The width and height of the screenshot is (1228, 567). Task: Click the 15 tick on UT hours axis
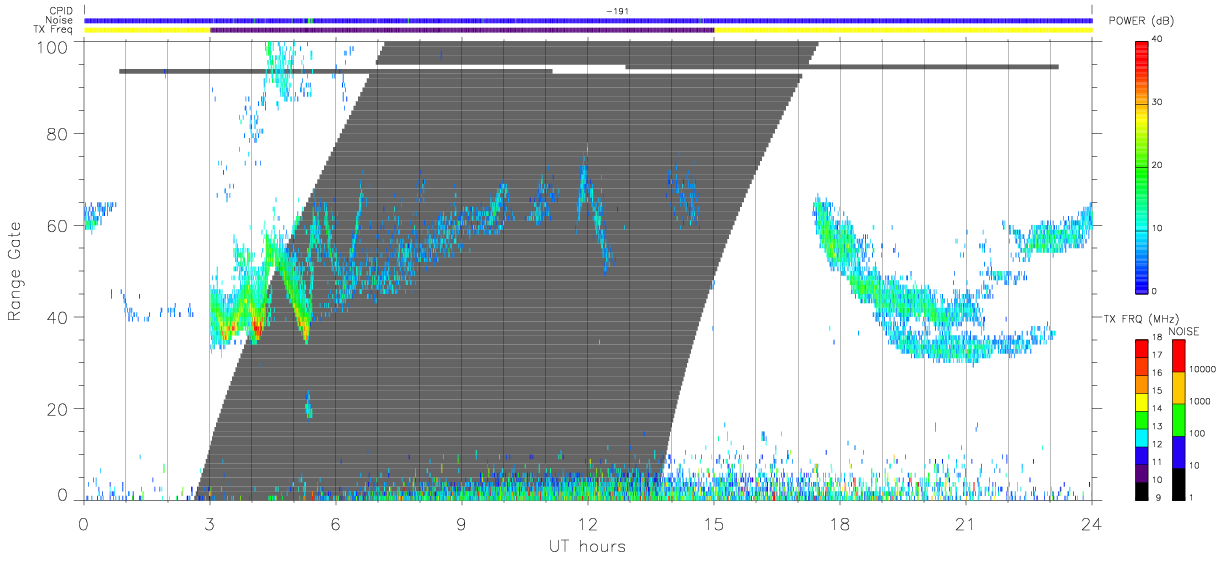pyautogui.click(x=714, y=523)
